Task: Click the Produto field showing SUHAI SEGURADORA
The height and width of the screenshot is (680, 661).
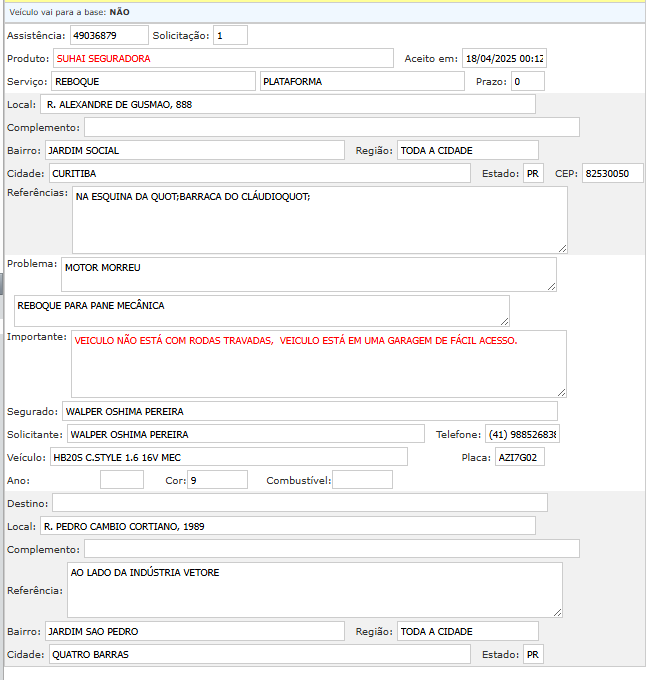Action: pos(223,58)
